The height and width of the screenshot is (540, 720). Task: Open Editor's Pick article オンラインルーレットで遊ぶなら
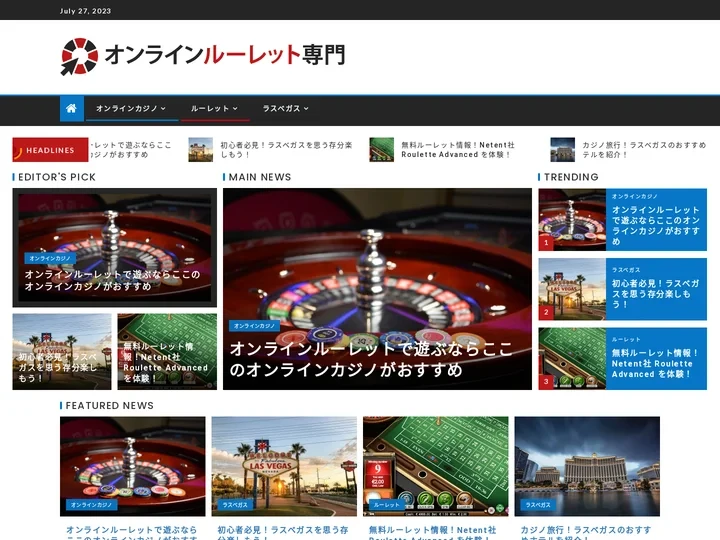pyautogui.click(x=112, y=280)
